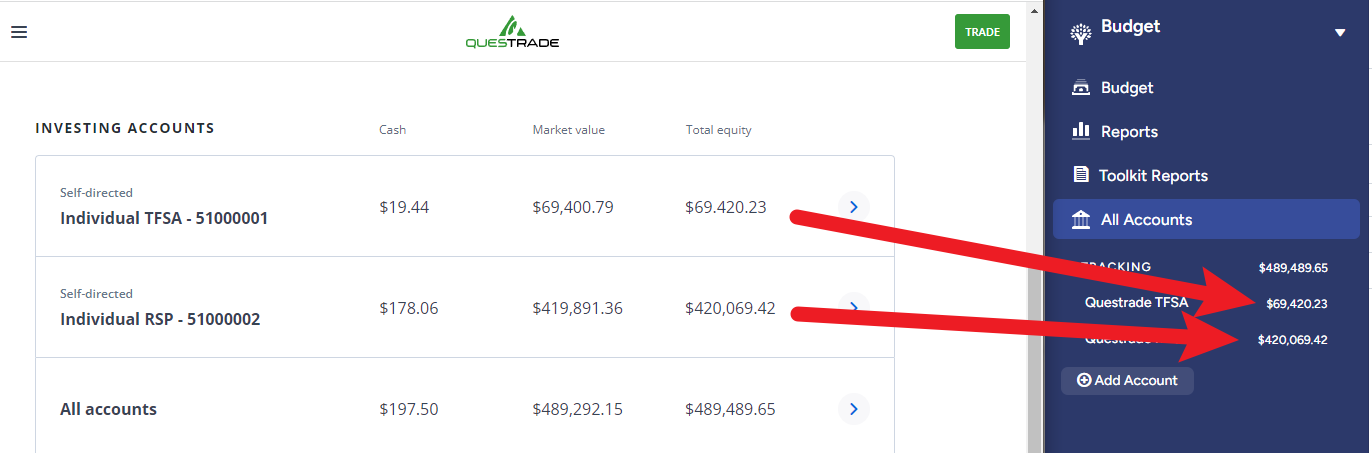1372x453 pixels.
Task: Click the Add Account button
Action: click(1127, 380)
